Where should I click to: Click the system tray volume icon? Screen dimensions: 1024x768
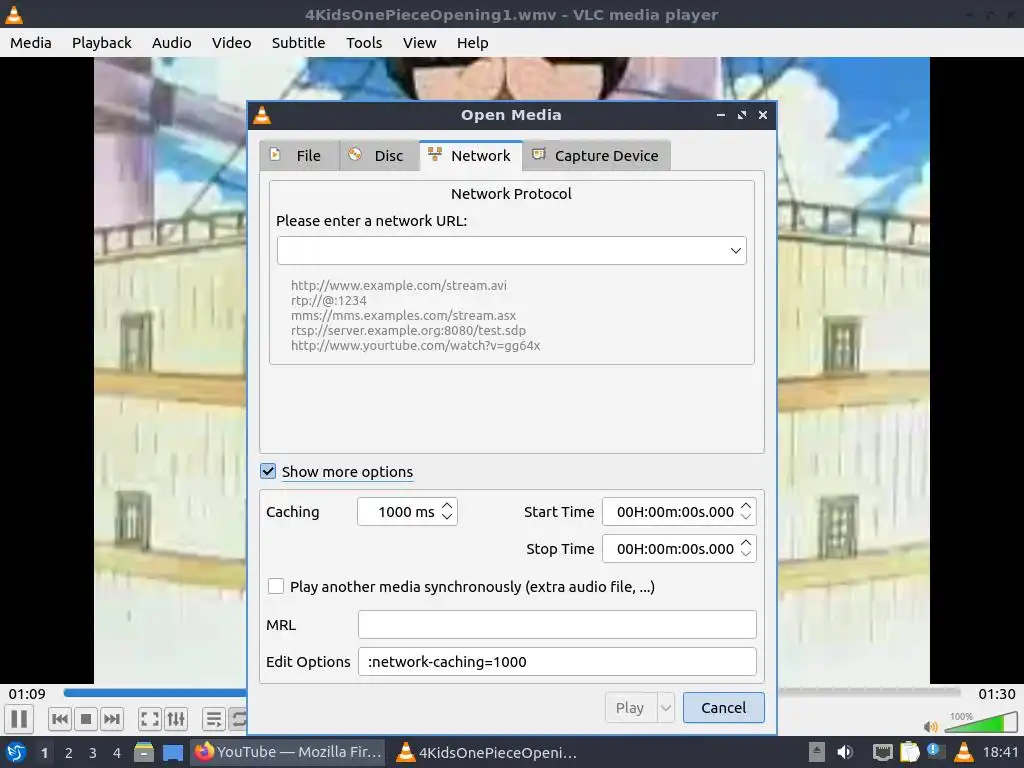845,752
